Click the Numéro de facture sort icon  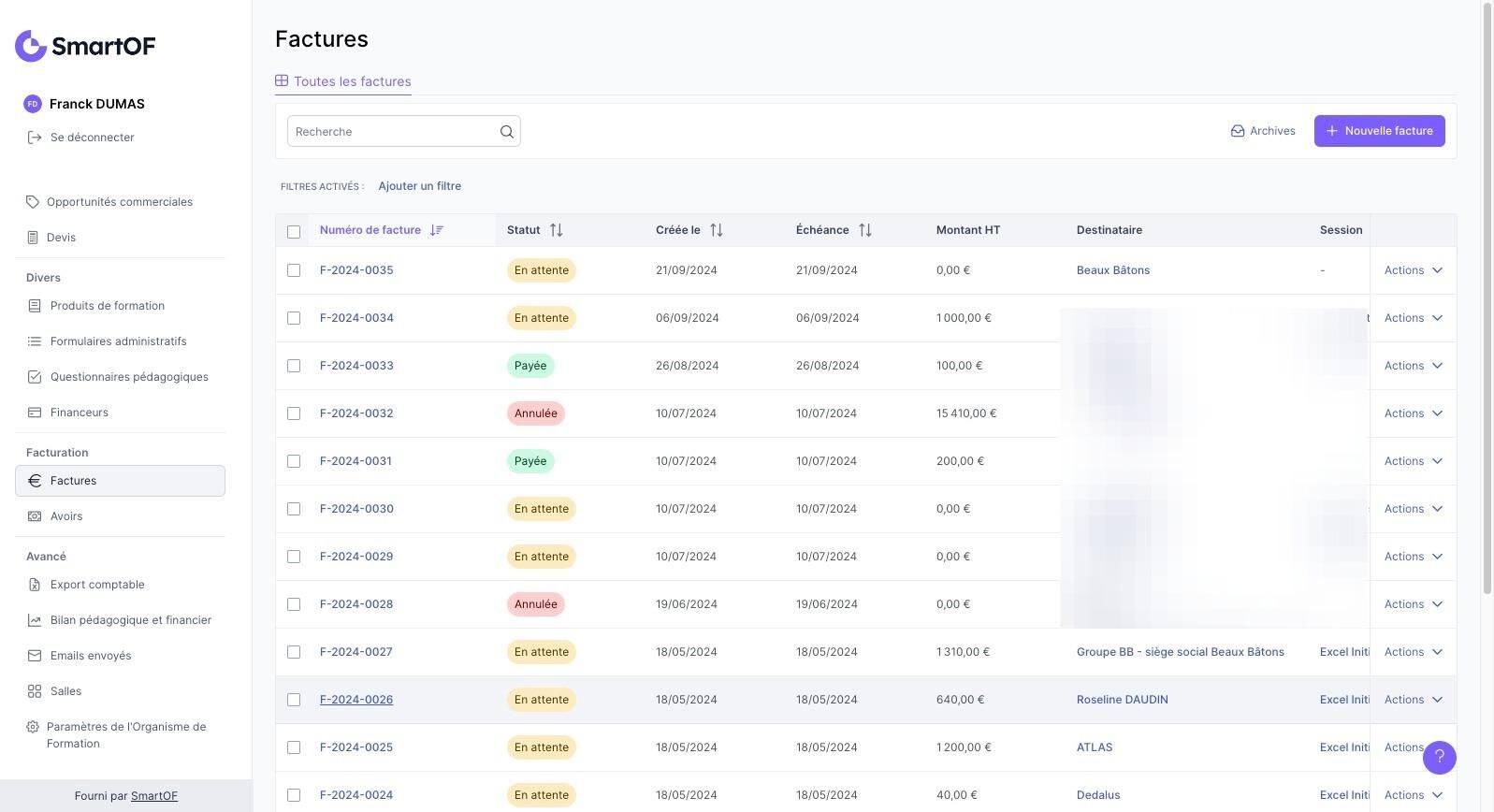[436, 230]
